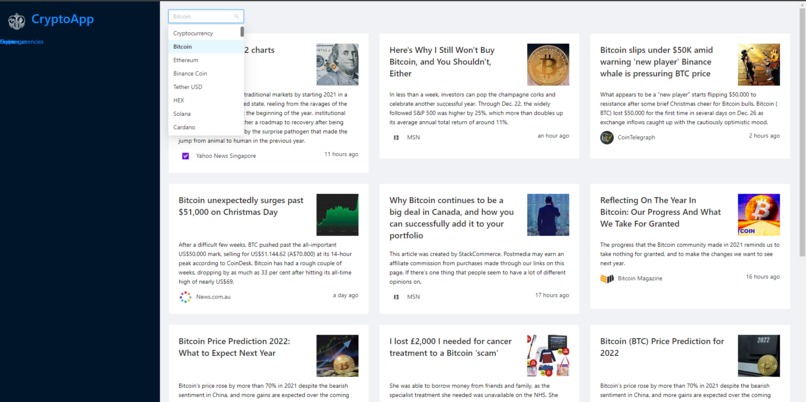Click the "17 hours ago" timestamp
Screen dimensions: 806x402
pos(552,295)
